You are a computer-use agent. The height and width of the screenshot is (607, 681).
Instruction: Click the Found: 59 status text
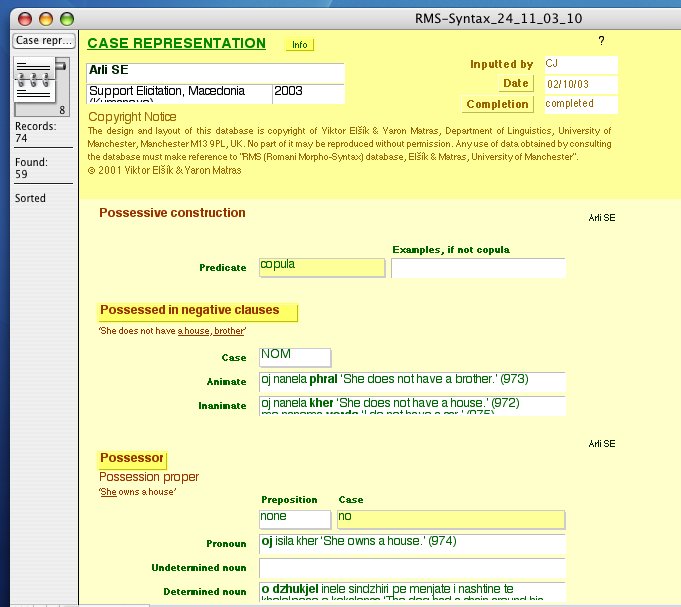(31, 168)
